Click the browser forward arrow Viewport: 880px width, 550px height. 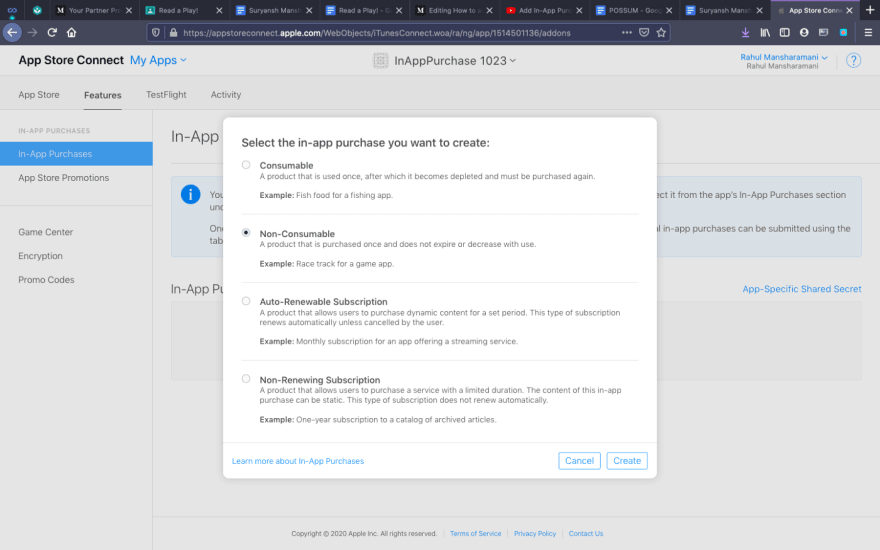click(33, 33)
